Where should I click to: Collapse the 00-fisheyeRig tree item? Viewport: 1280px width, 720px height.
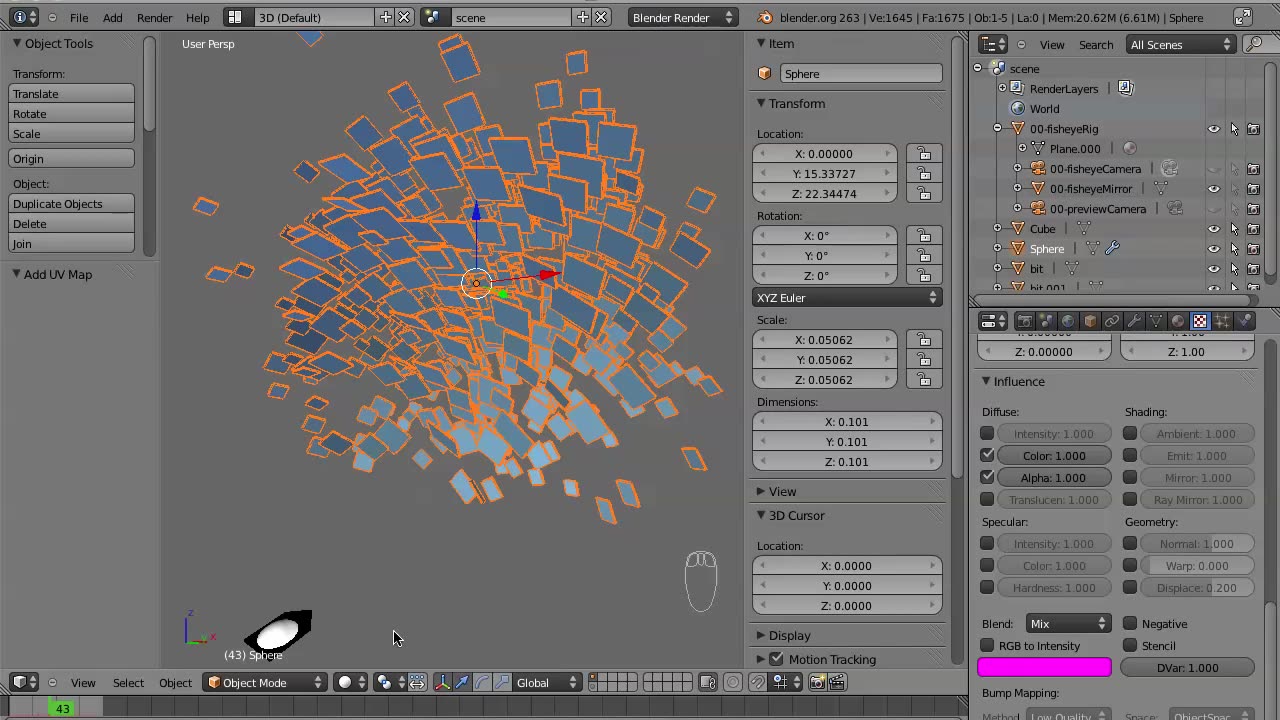997,129
